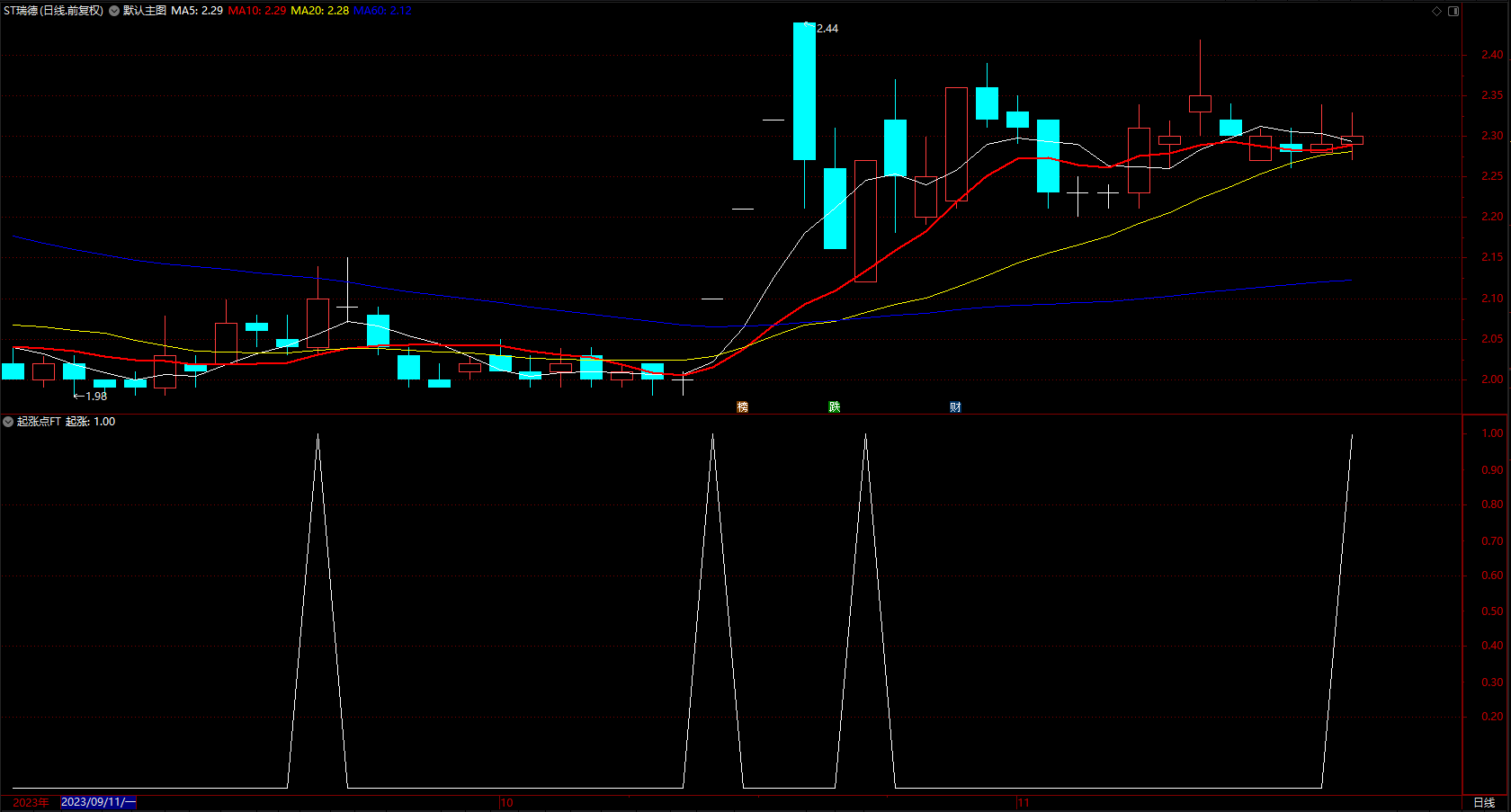Click the 2.05 price axis label
The image size is (1511, 812).
(x=1492, y=339)
